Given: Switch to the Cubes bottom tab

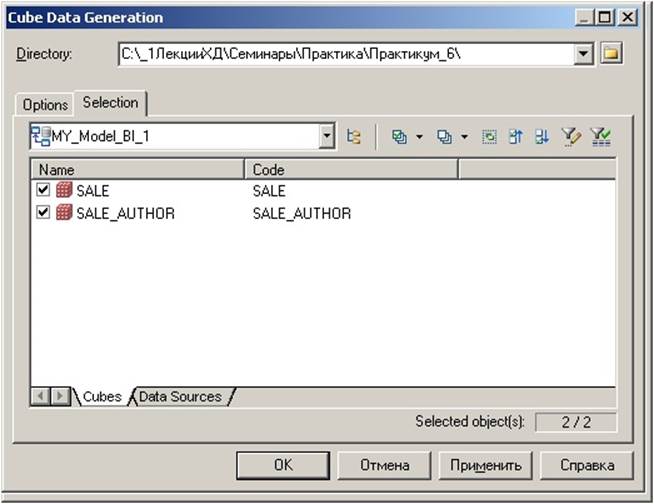Looking at the screenshot, I should tap(102, 396).
